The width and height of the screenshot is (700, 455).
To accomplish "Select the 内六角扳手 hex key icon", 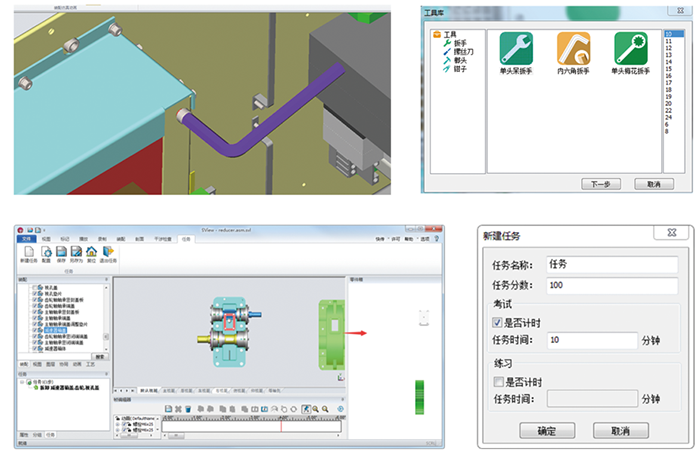I will pyautogui.click(x=573, y=48).
